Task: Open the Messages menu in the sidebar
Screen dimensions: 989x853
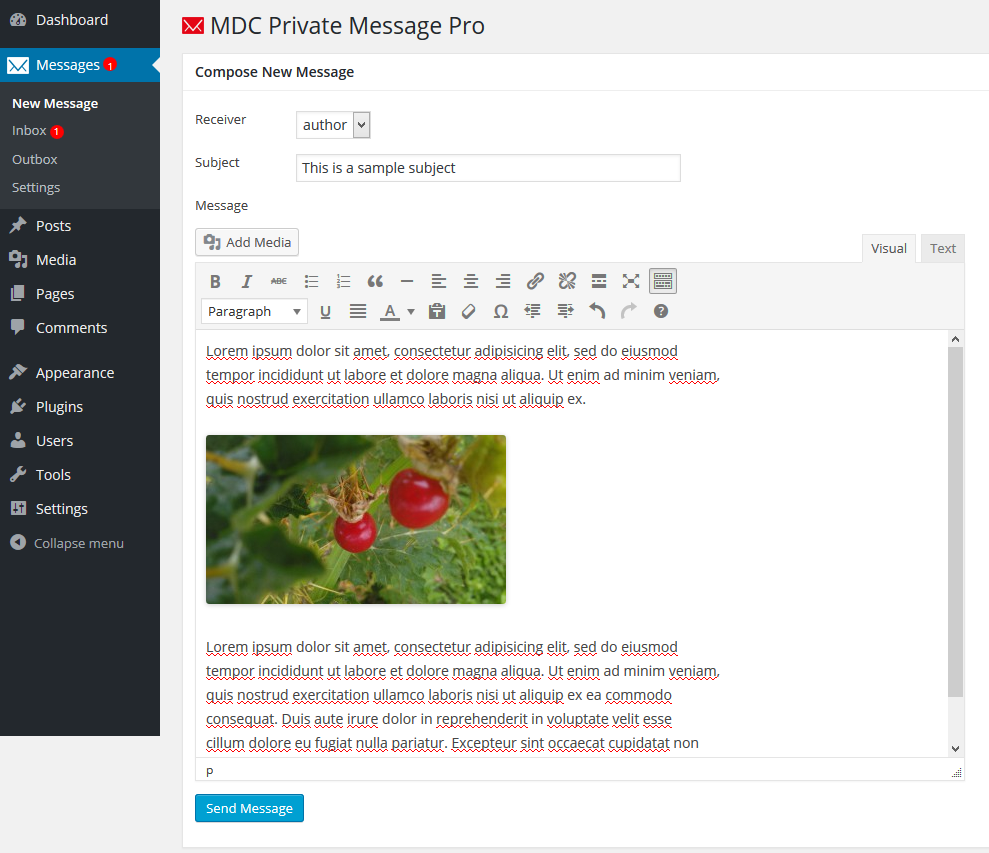Action: 79,65
